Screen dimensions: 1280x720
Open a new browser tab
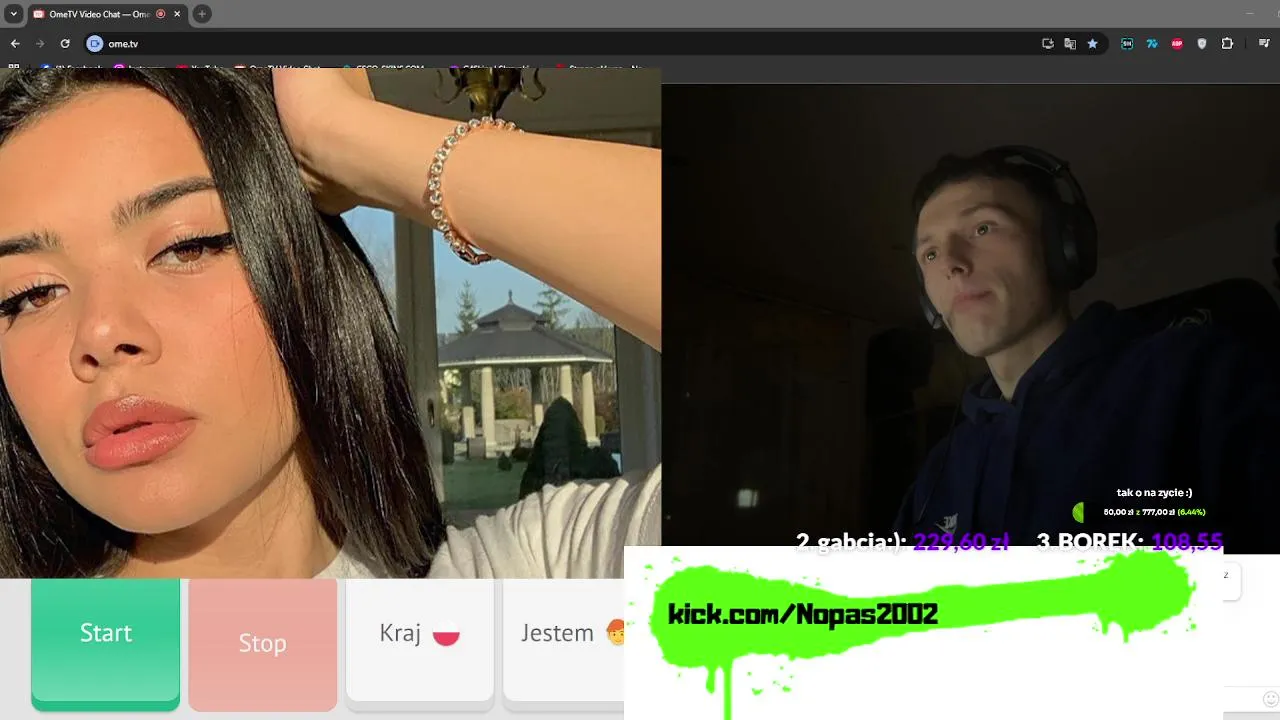coord(202,14)
